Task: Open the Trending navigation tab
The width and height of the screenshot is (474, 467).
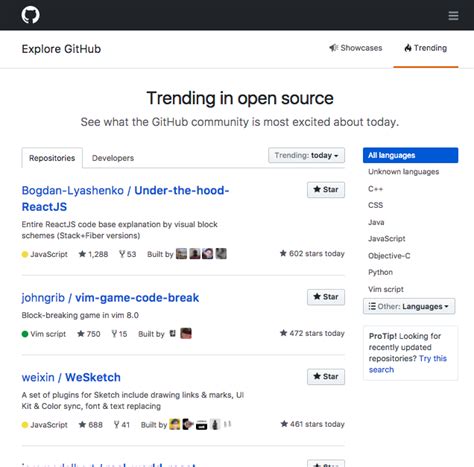Action: click(426, 48)
